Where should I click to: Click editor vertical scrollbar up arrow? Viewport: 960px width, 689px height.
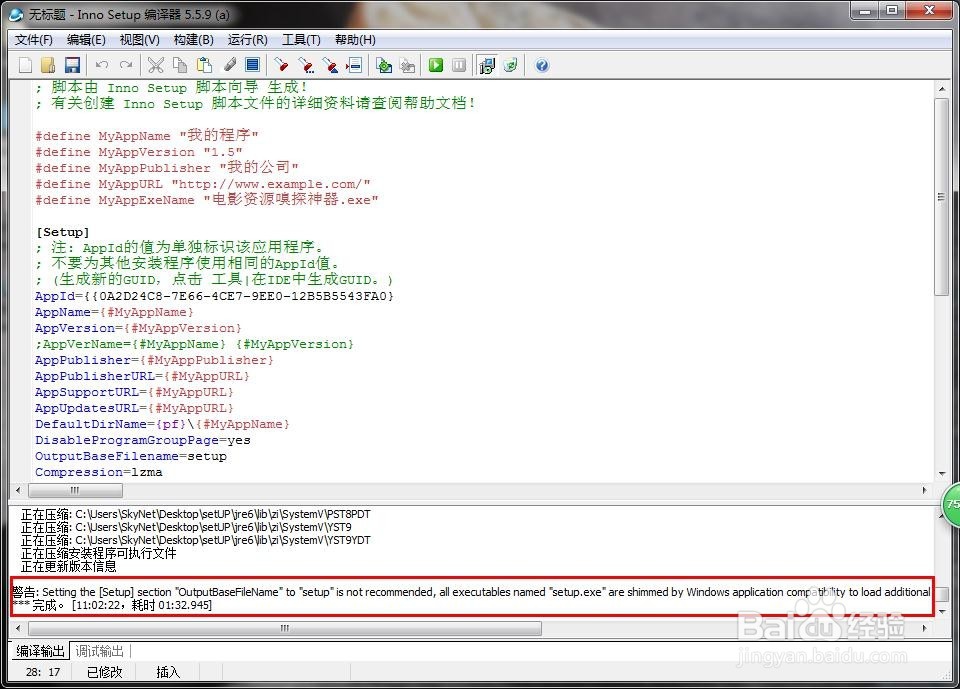point(942,89)
